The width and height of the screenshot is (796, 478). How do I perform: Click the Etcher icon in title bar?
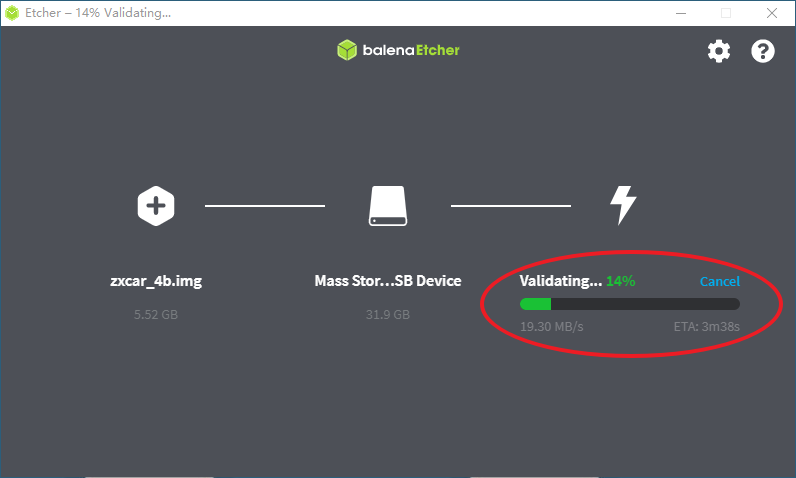[x=14, y=13]
